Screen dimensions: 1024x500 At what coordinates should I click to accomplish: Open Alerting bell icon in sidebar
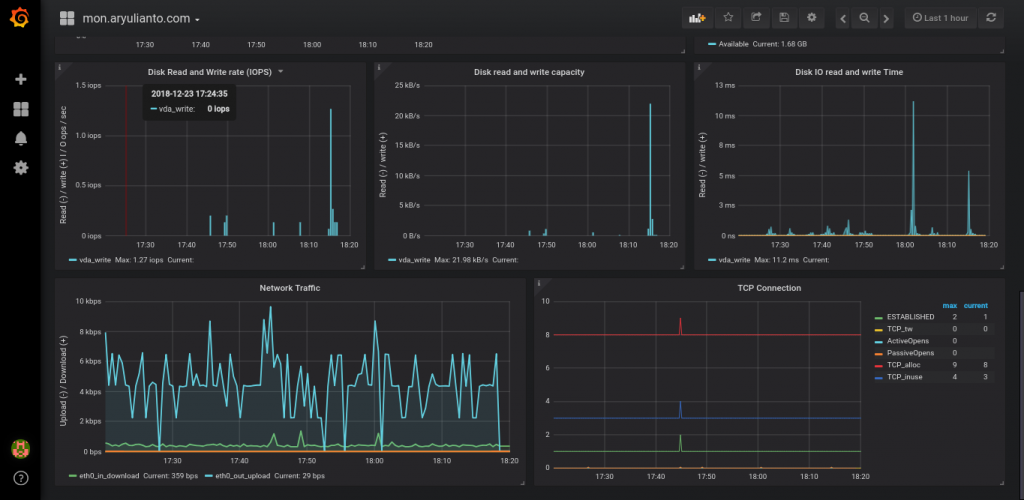click(21, 138)
